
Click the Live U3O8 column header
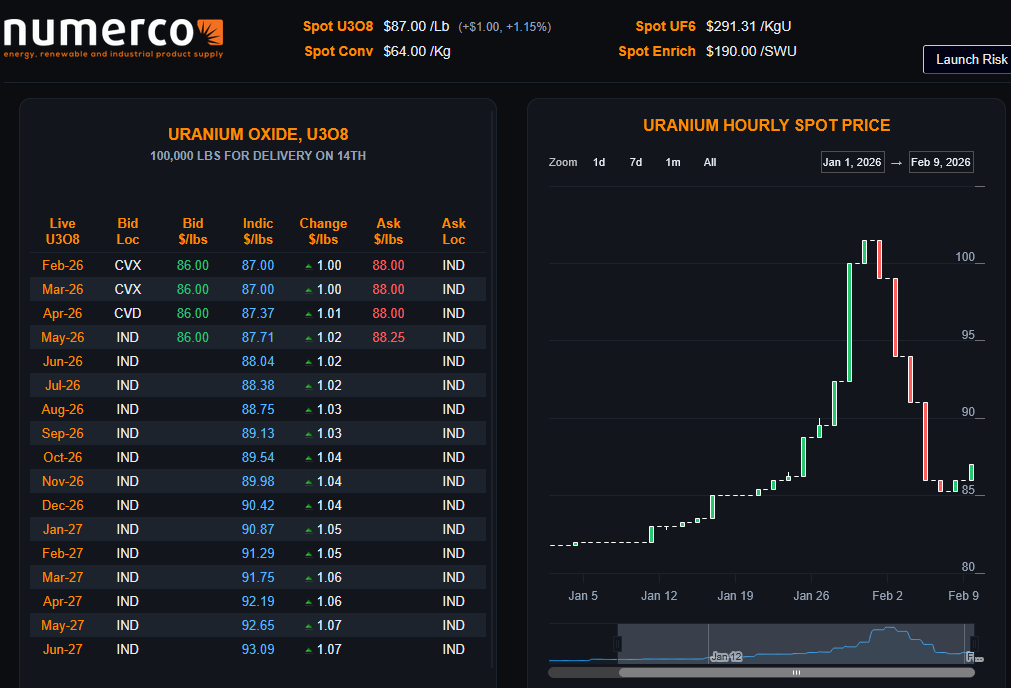(x=63, y=231)
